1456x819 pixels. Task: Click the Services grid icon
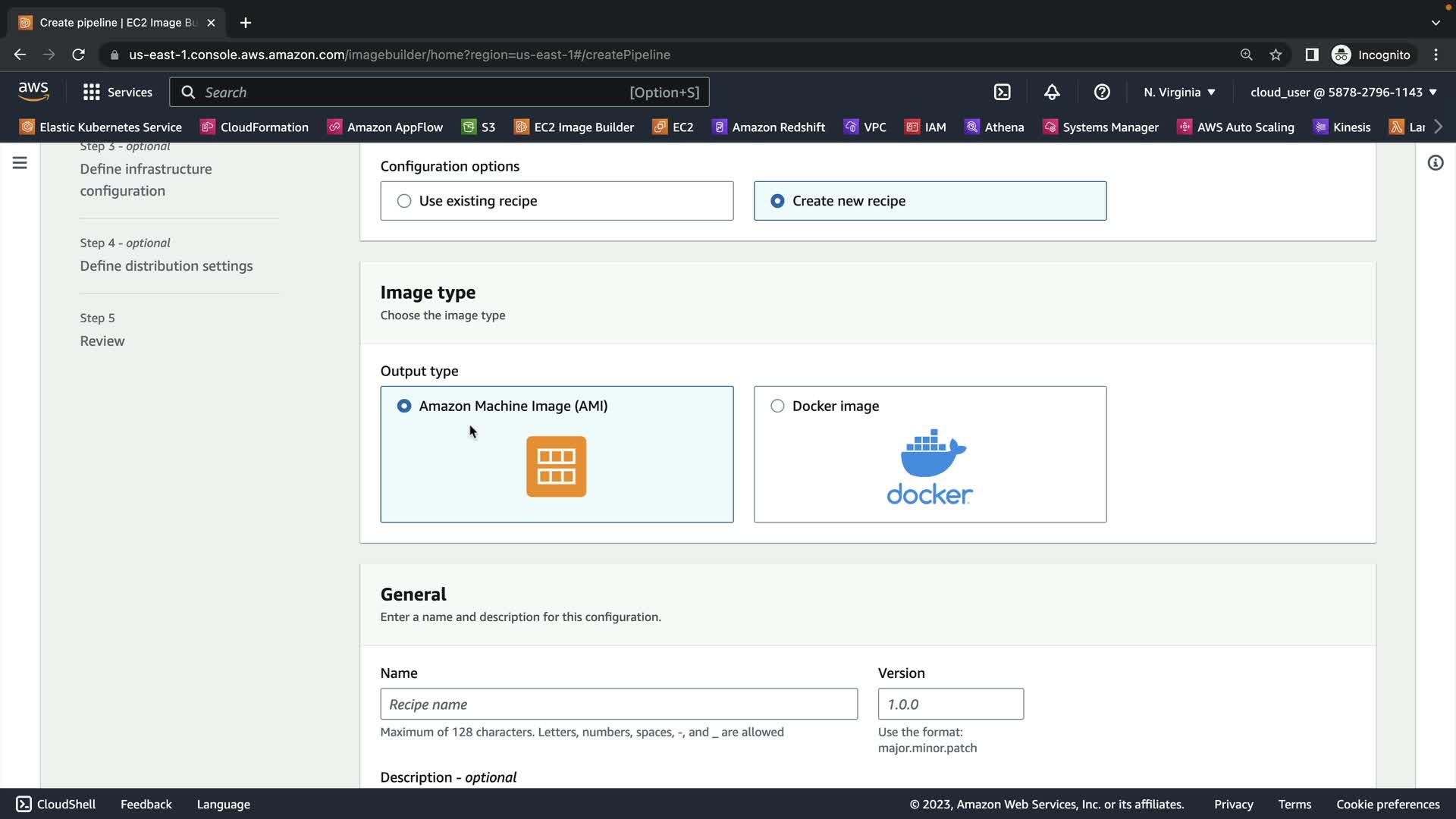coord(92,92)
